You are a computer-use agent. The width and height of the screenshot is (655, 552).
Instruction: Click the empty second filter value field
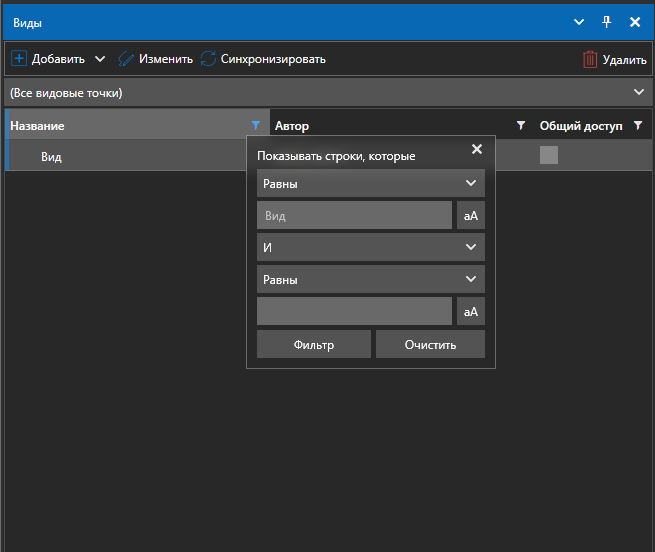coord(354,312)
